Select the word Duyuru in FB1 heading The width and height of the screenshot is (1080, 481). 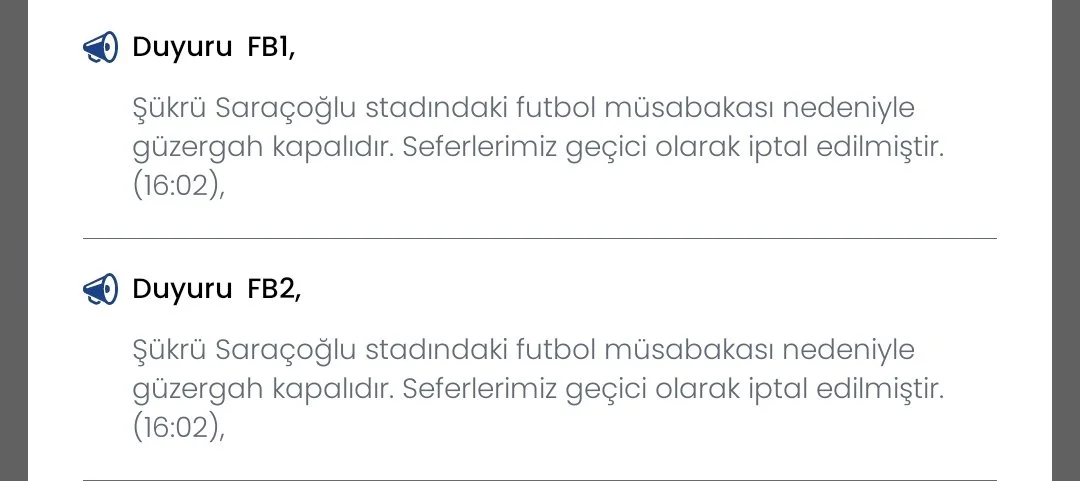pos(182,47)
